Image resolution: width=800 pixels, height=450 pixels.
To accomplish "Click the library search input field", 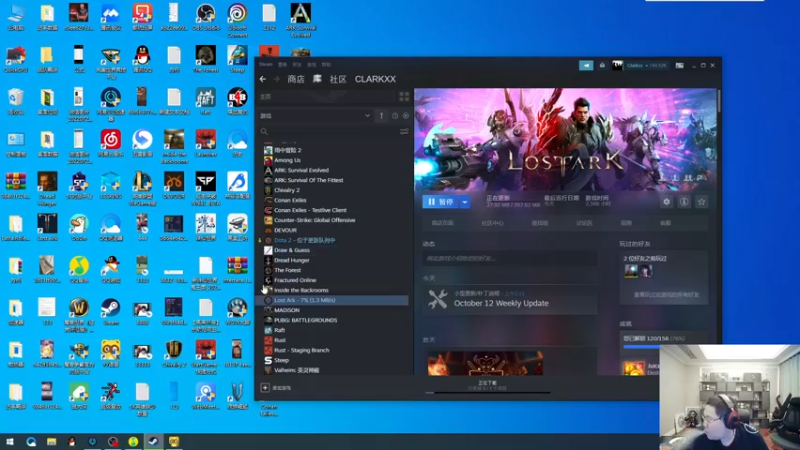I will [334, 132].
